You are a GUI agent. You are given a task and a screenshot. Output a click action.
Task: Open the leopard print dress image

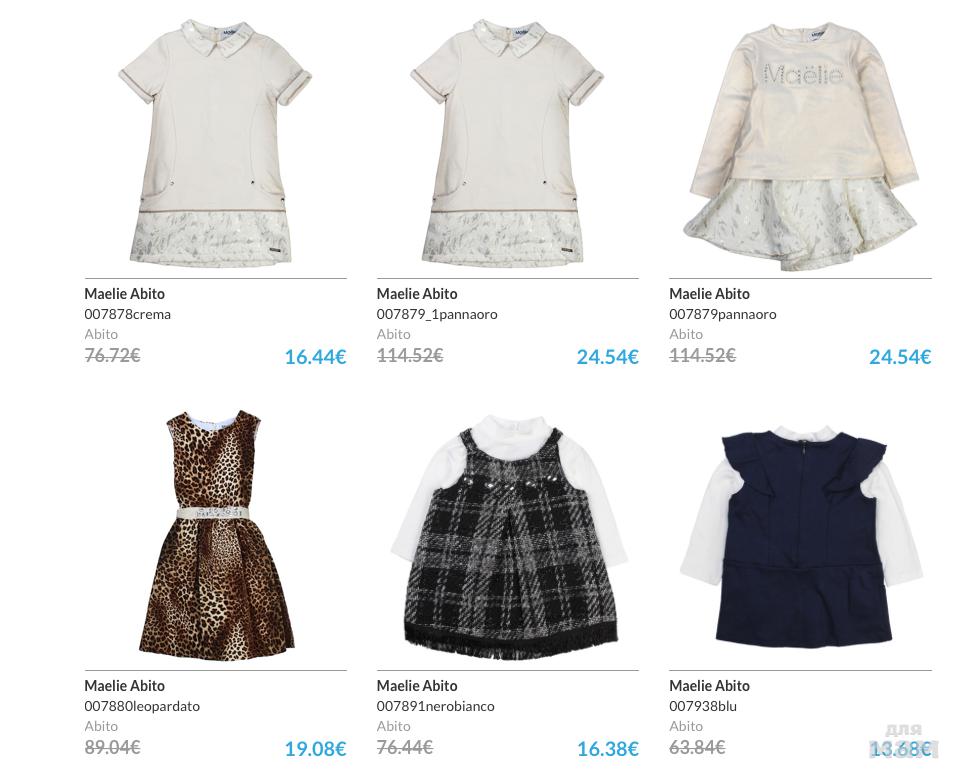pyautogui.click(x=216, y=535)
